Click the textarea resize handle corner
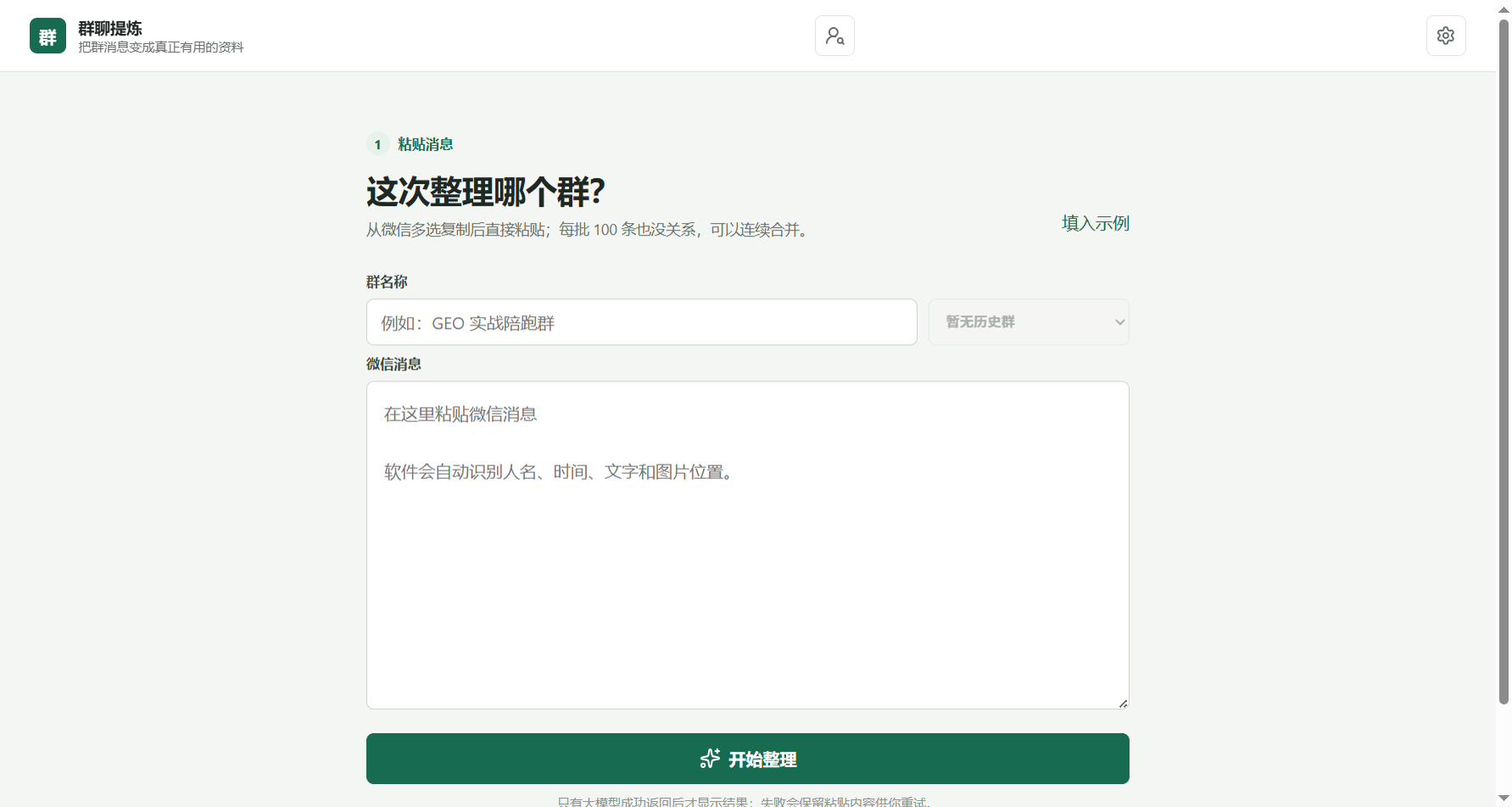This screenshot has width=1512, height=807. [x=1123, y=703]
